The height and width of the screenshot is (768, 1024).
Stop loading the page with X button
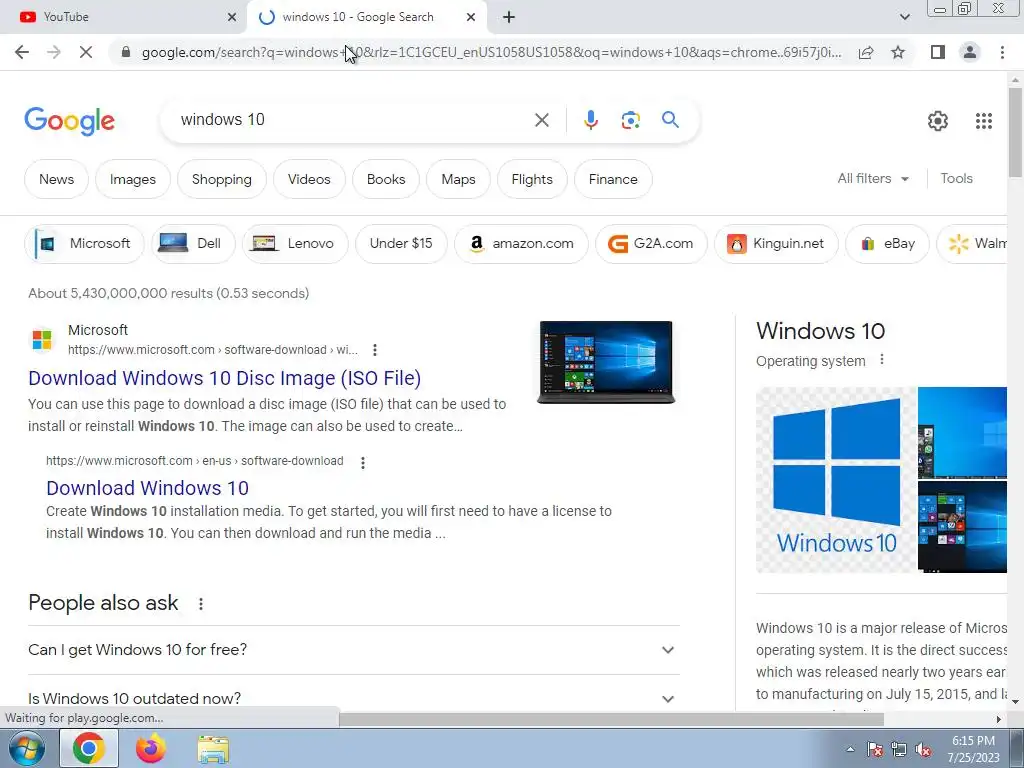tap(86, 52)
